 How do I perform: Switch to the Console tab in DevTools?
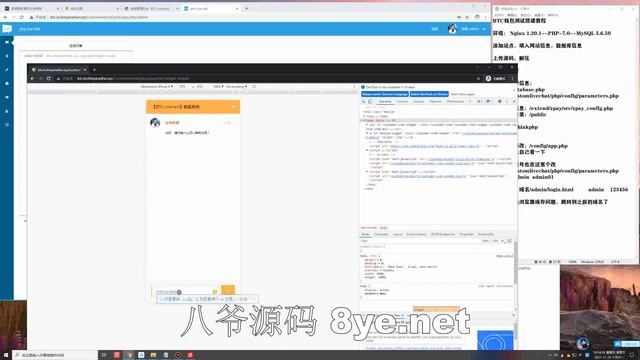402,101
